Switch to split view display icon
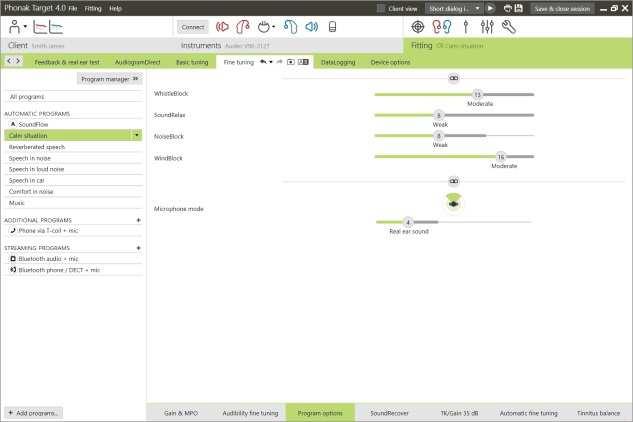Screen dimensions: 633x422 coord(303,62)
